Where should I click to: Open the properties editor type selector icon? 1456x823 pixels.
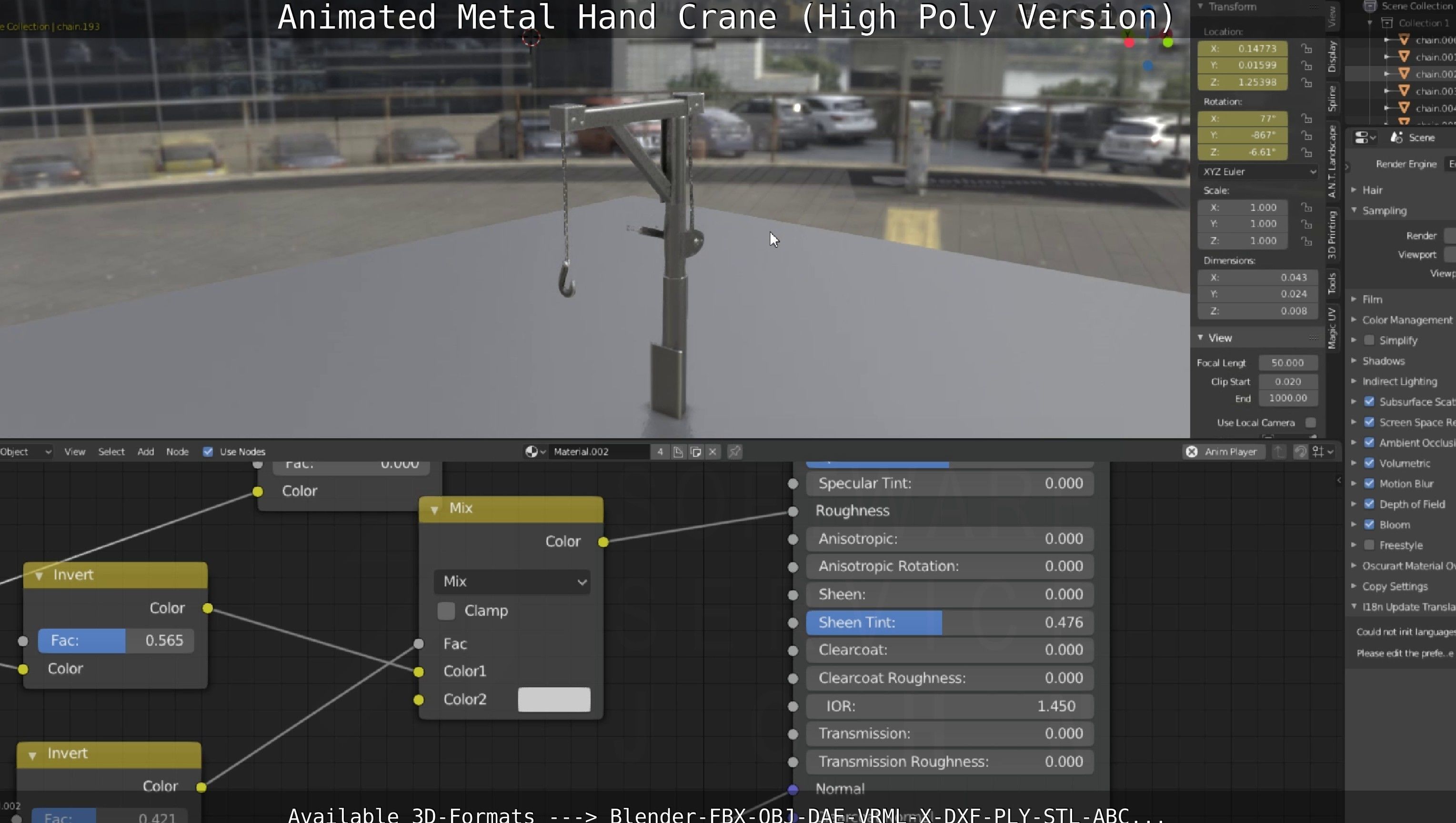pos(1366,138)
